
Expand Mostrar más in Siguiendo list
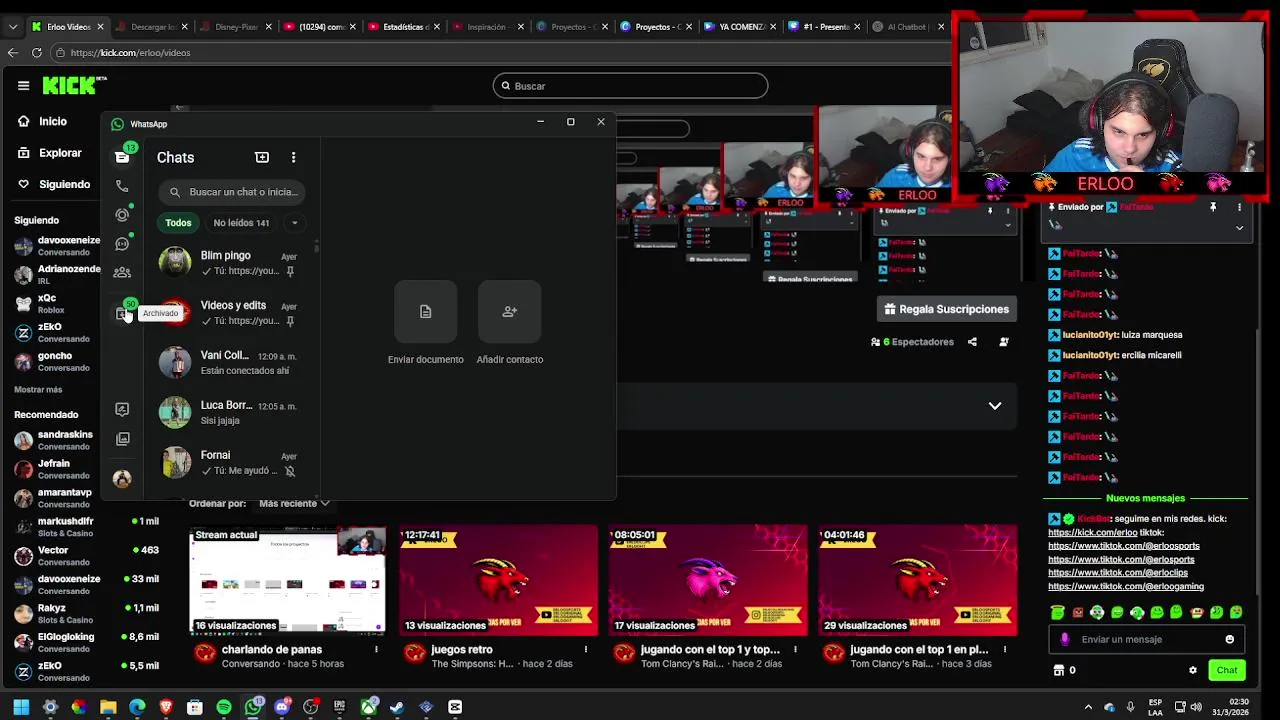(38, 390)
